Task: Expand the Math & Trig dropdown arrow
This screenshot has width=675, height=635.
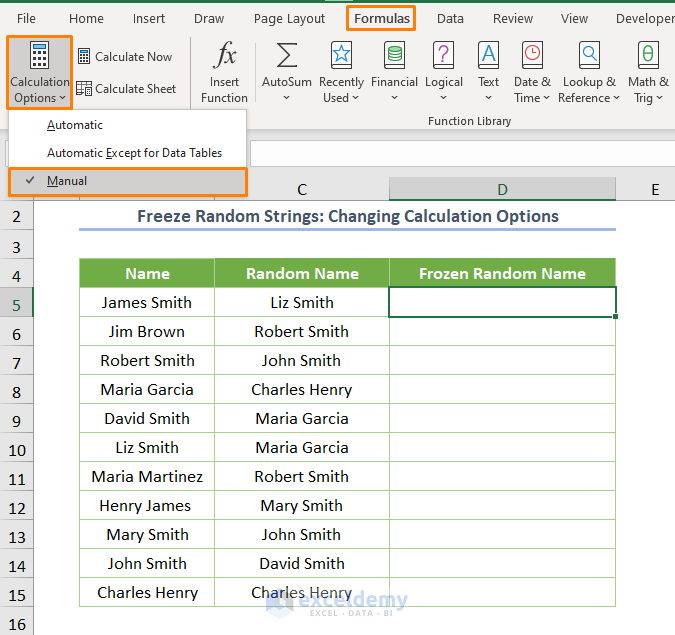Action: [x=659, y=98]
